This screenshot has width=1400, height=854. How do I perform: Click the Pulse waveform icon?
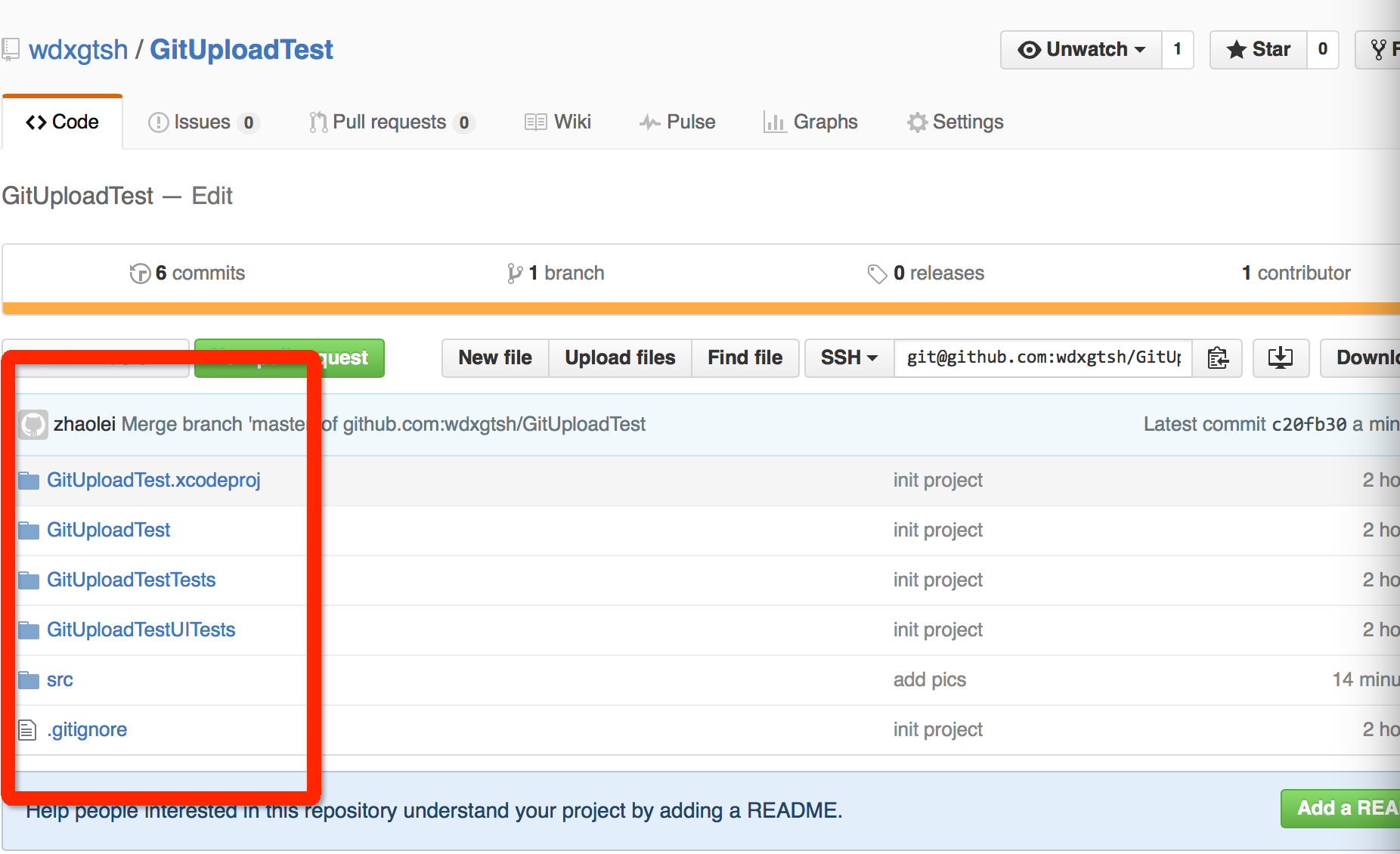pyautogui.click(x=650, y=122)
